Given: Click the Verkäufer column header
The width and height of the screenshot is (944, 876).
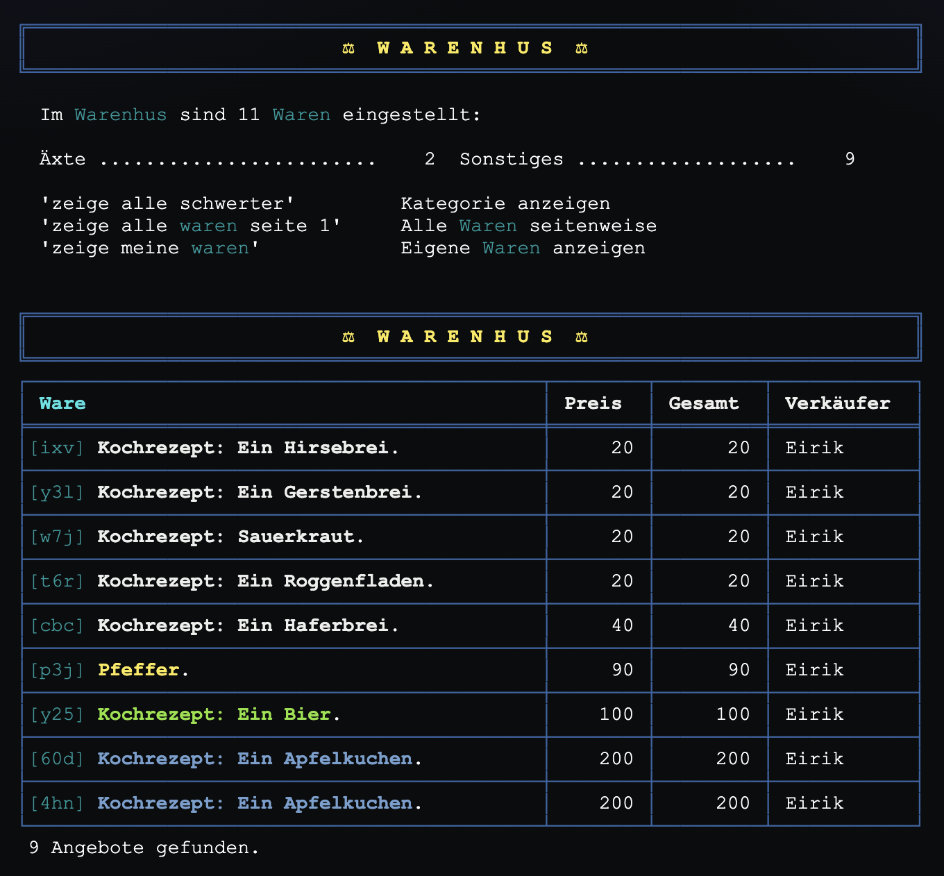Looking at the screenshot, I should 837,404.
